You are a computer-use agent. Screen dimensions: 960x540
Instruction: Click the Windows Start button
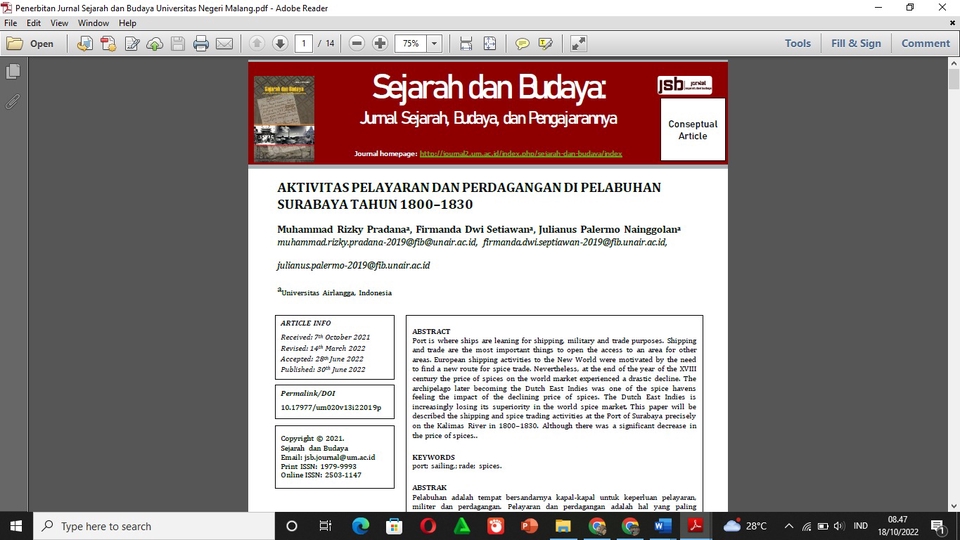coord(16,526)
